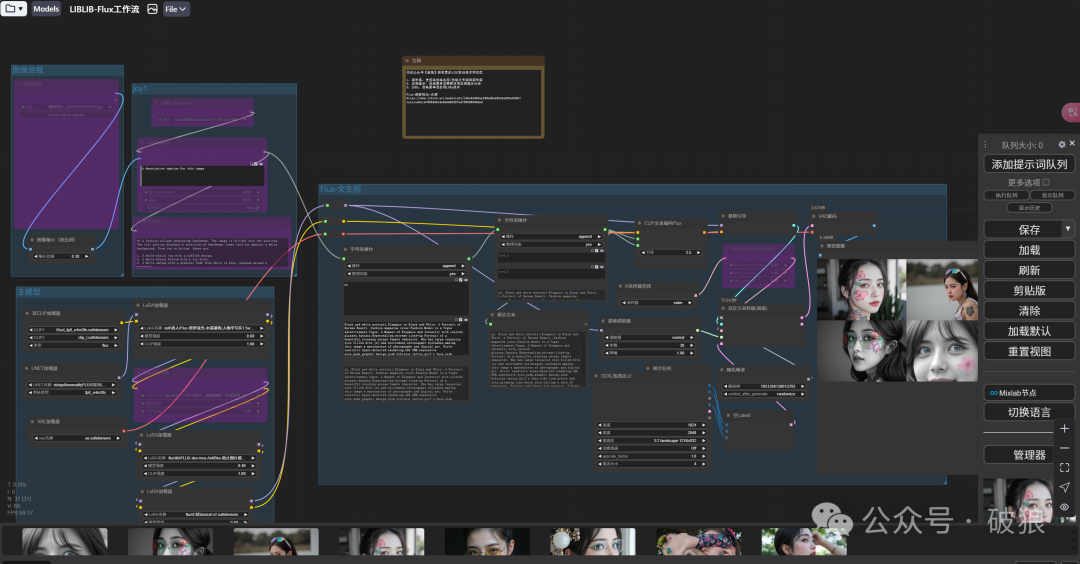Open queue panel settings gear
The image size is (1080, 564).
(1061, 145)
